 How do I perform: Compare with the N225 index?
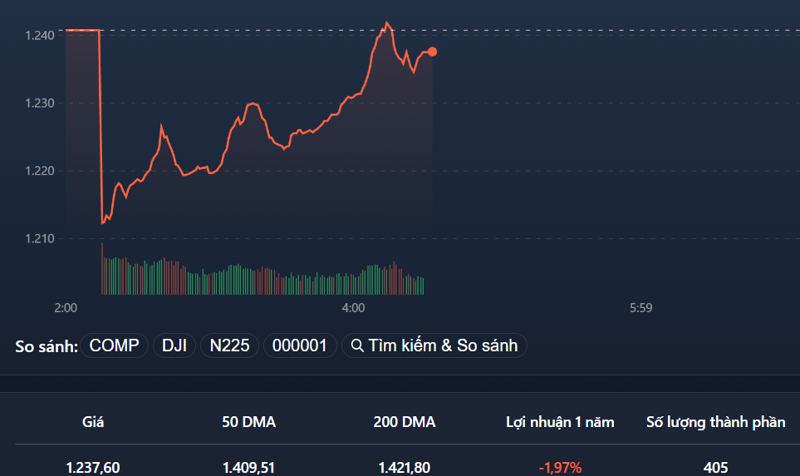(230, 345)
